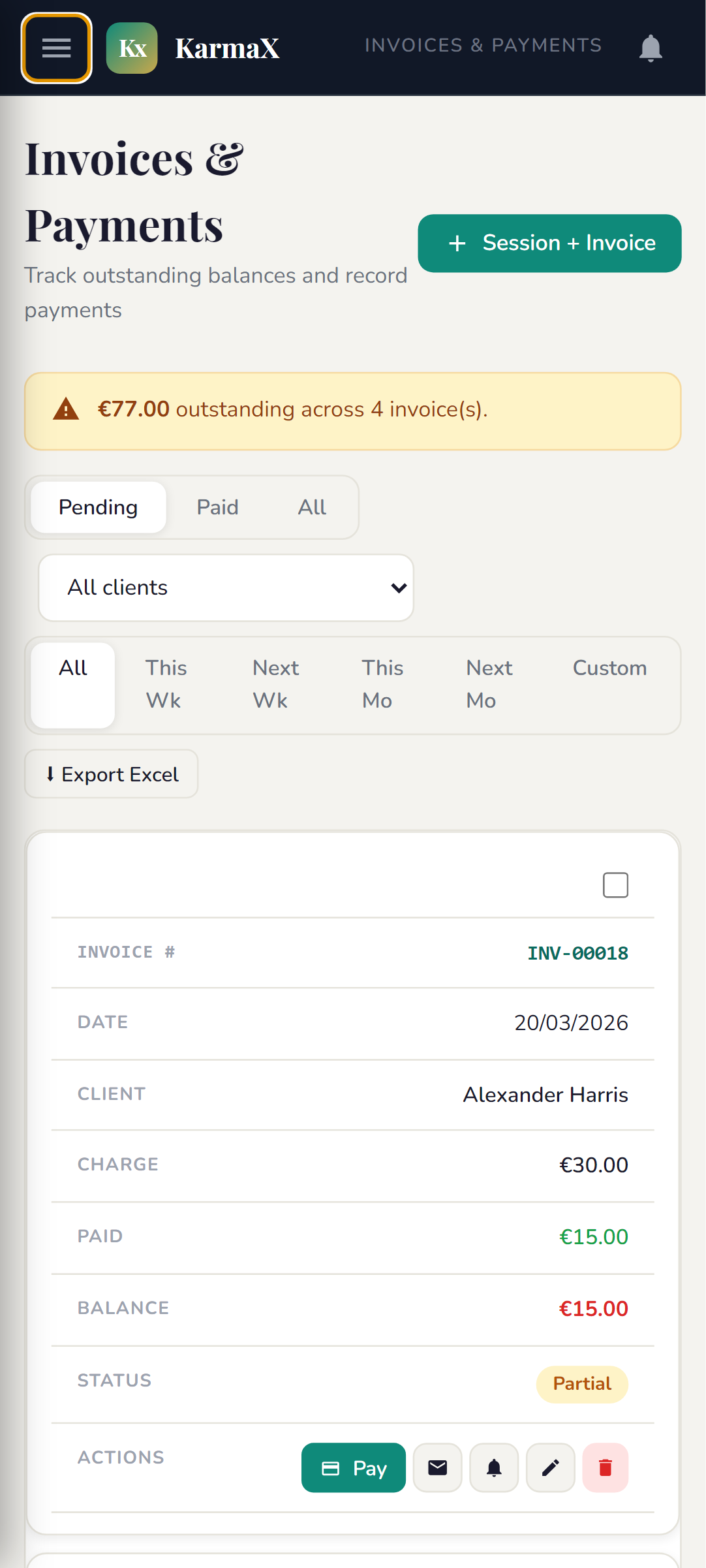This screenshot has height=1568, width=706.
Task: Tick the checkbox on invoice INV-00018 card
Action: click(615, 885)
